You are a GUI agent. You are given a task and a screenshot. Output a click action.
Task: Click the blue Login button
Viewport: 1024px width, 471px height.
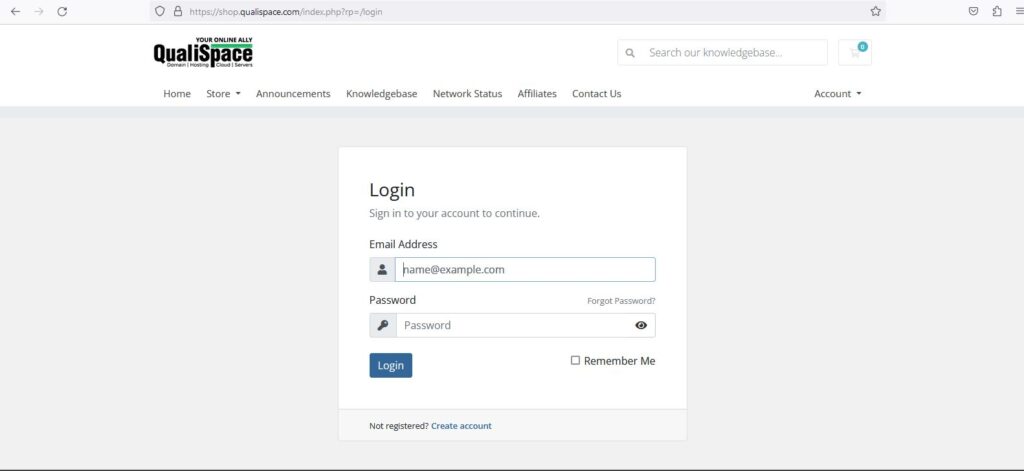pyautogui.click(x=391, y=365)
